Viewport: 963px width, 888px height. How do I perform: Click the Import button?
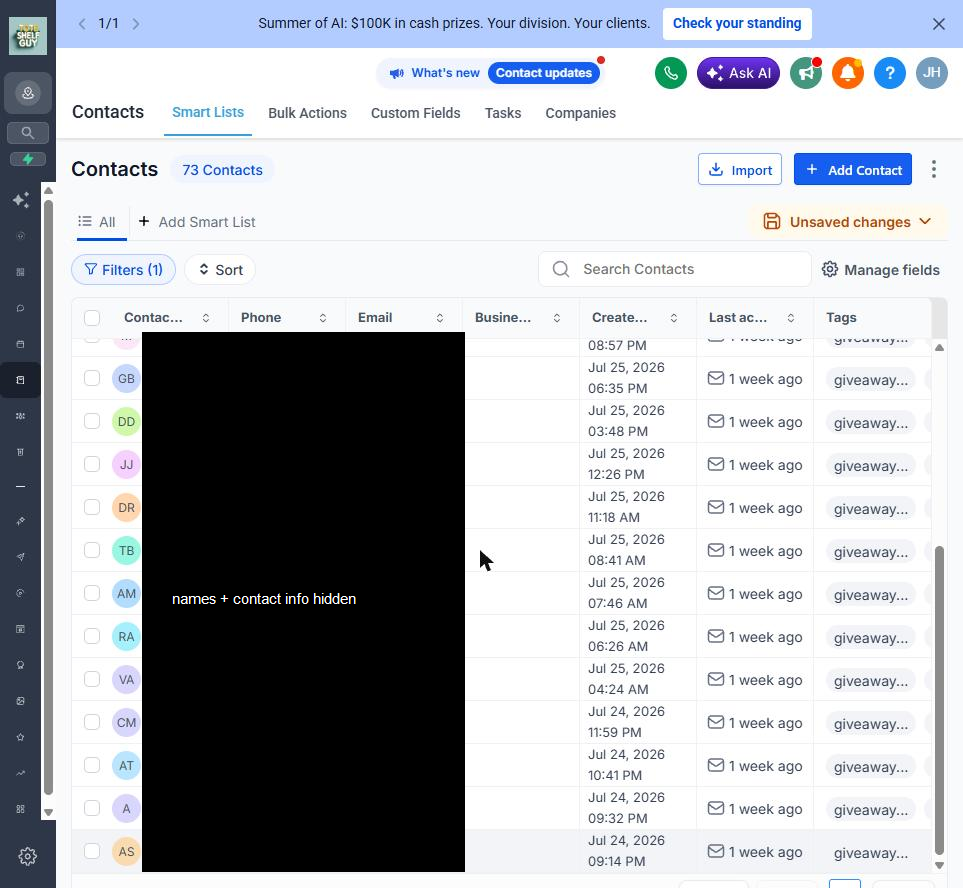tap(739, 169)
